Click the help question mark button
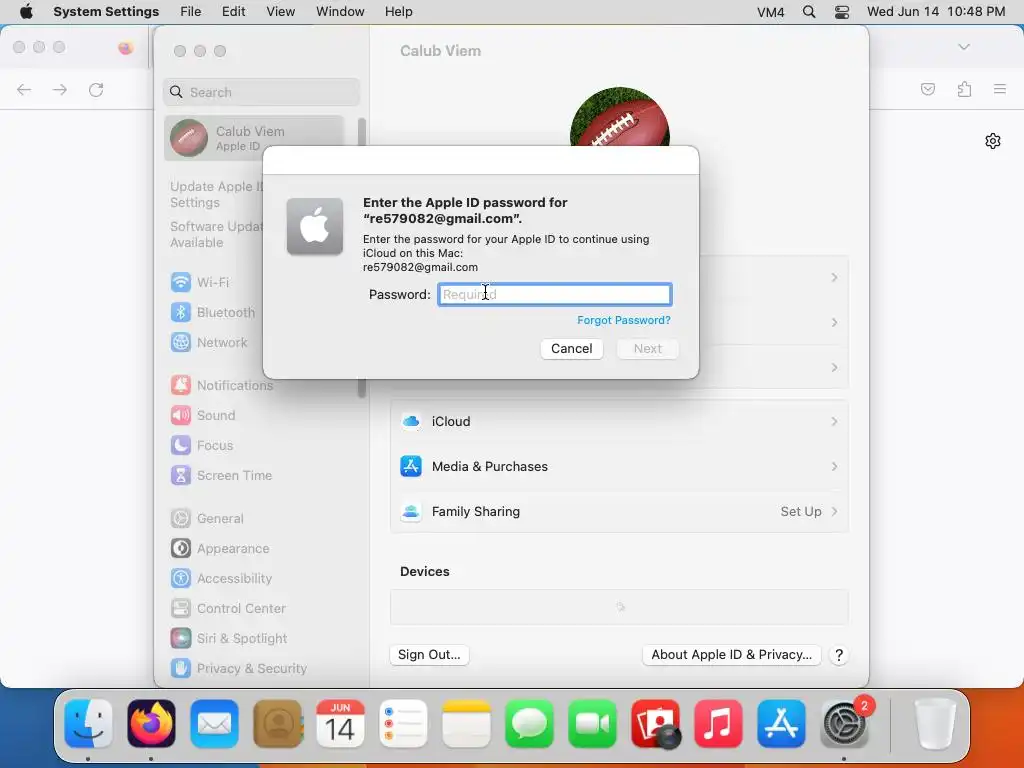Viewport: 1024px width, 768px height. [839, 655]
